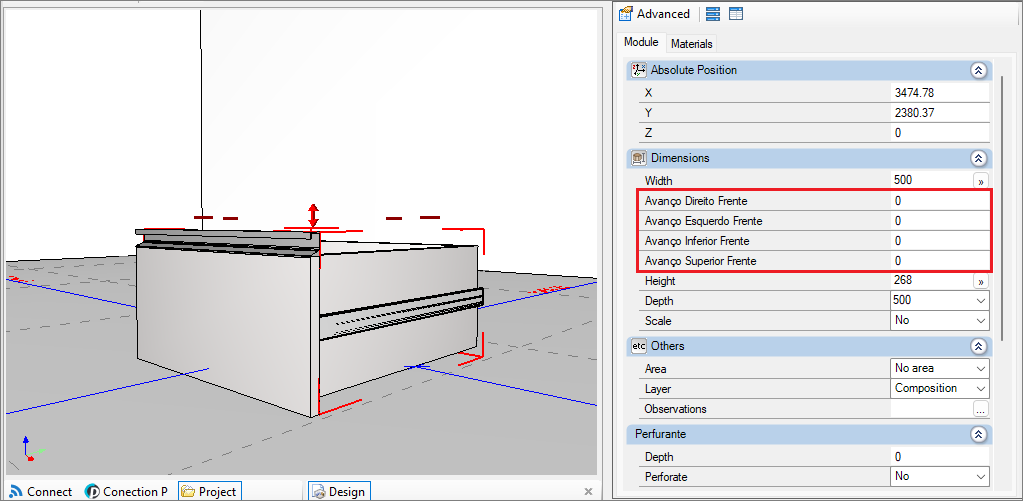The height and width of the screenshot is (501, 1023).
Task: Click the Y position value field
Action: 939,113
